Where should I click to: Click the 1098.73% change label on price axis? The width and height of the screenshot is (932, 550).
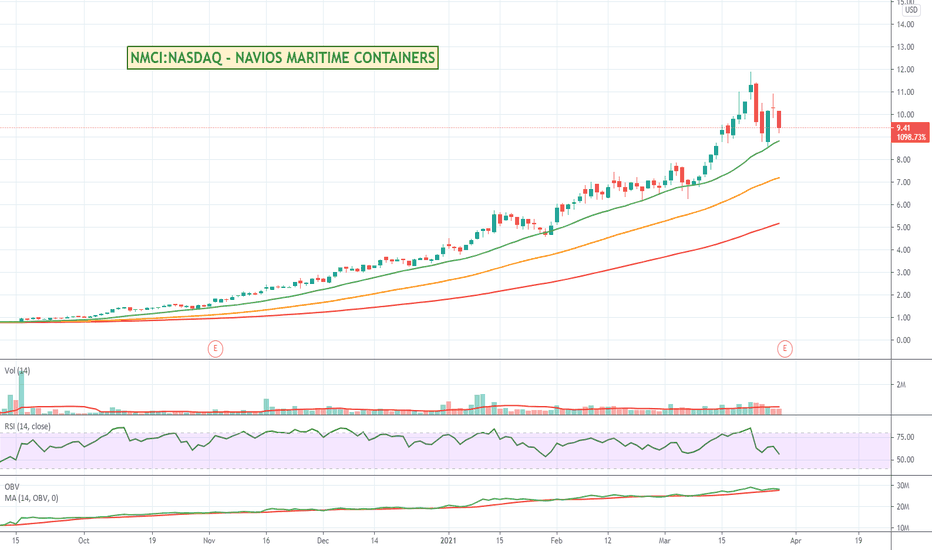point(911,137)
